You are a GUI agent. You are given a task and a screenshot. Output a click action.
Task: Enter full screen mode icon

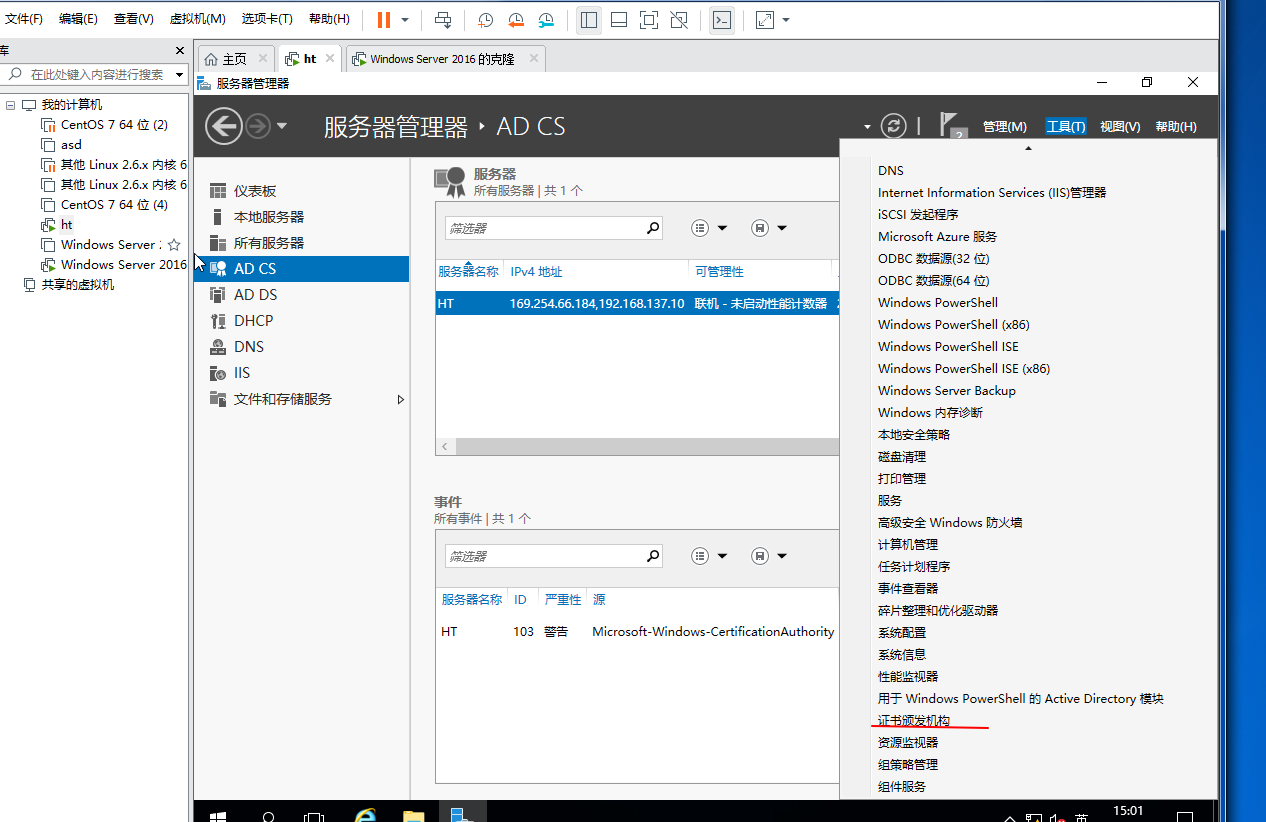tap(649, 20)
